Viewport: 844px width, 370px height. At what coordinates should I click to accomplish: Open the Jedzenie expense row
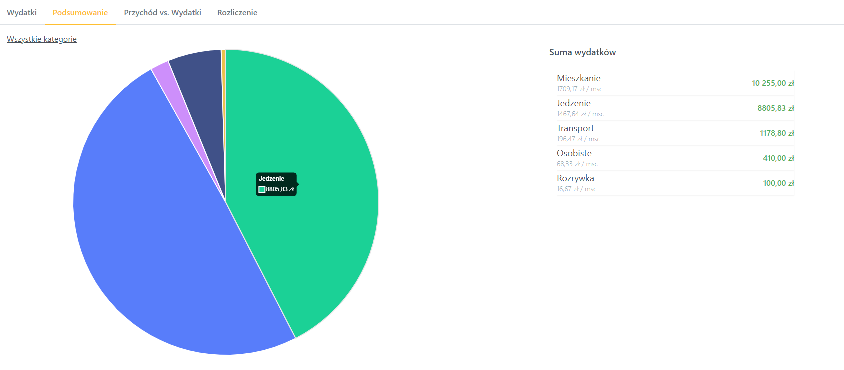coord(676,108)
